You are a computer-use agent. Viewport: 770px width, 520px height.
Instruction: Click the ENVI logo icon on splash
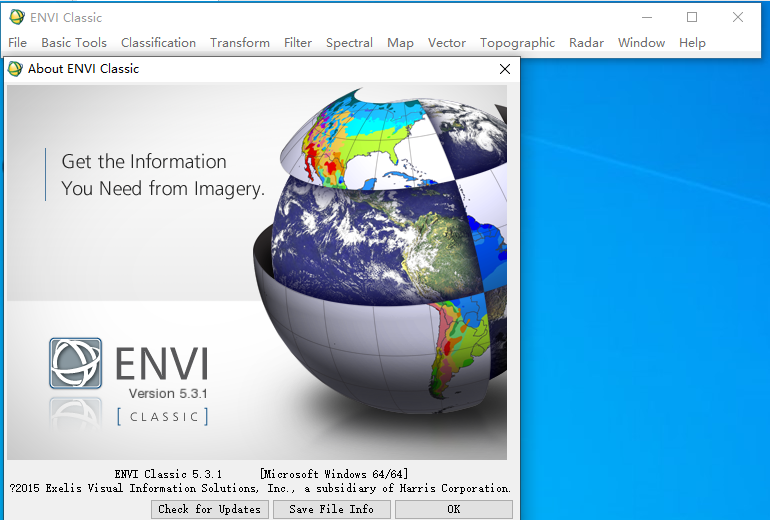tap(75, 363)
